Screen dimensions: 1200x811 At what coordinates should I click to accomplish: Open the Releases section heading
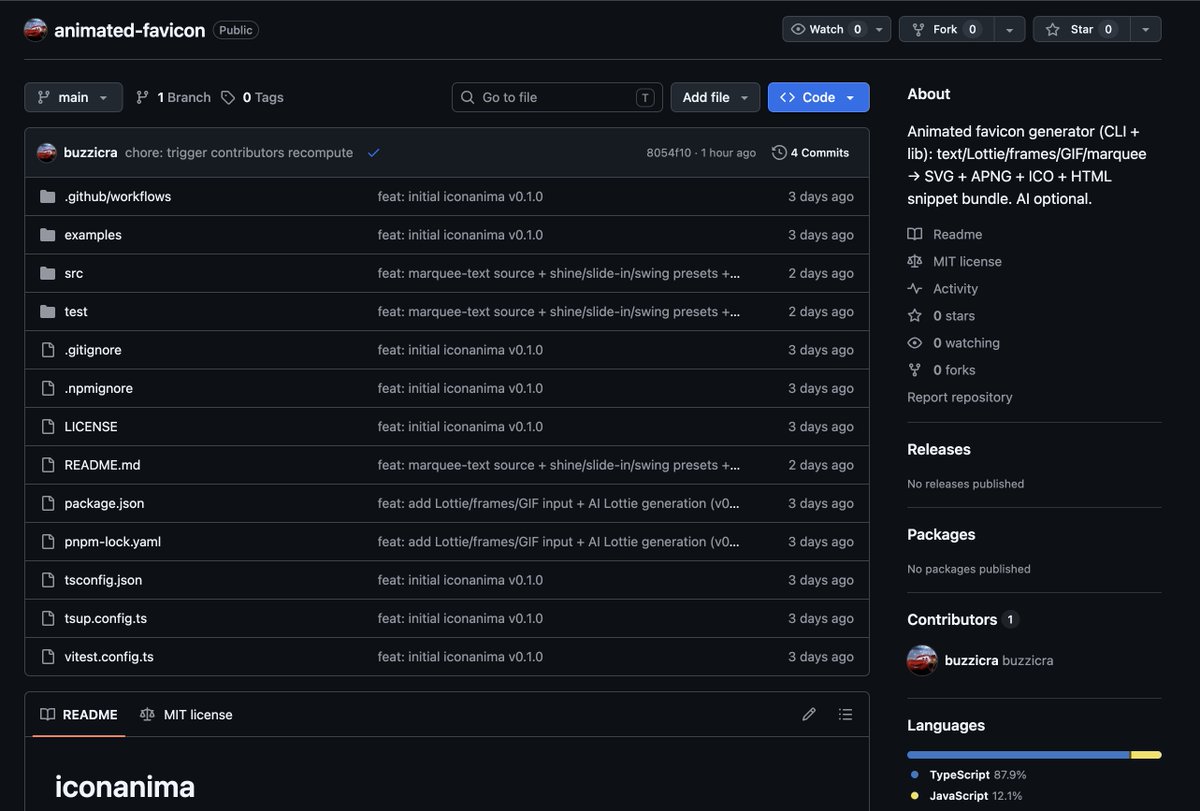939,449
